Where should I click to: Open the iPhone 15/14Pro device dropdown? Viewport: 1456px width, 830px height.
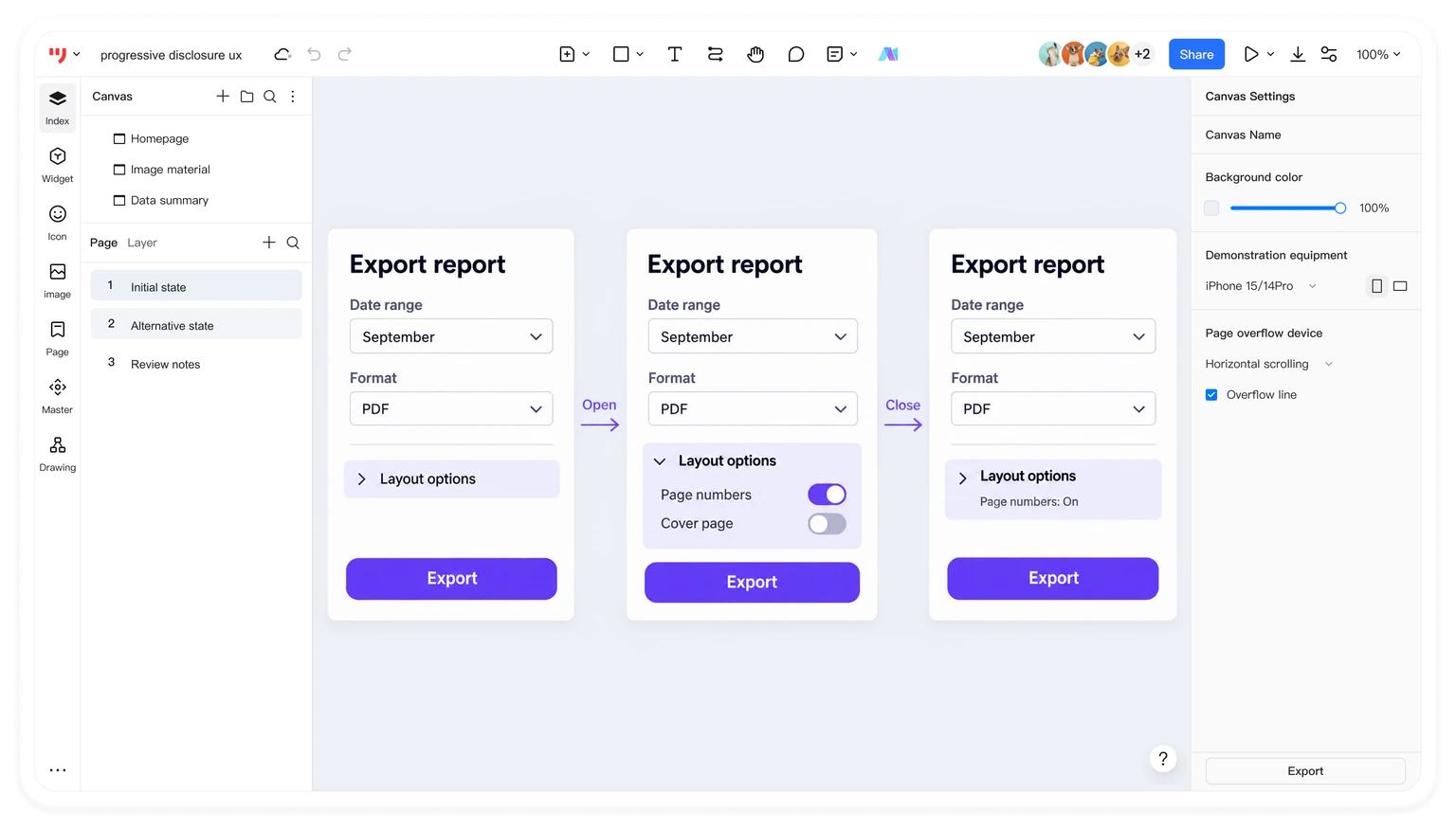[1261, 286]
